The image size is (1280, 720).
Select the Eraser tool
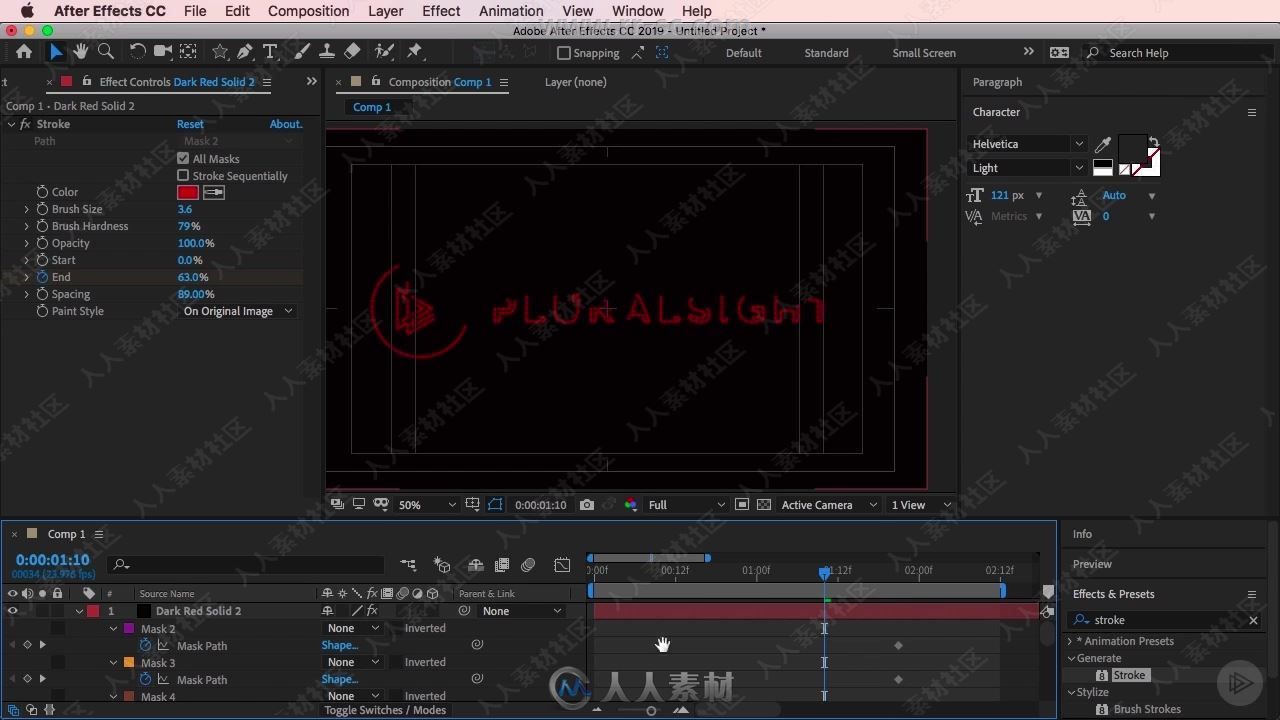coord(352,52)
